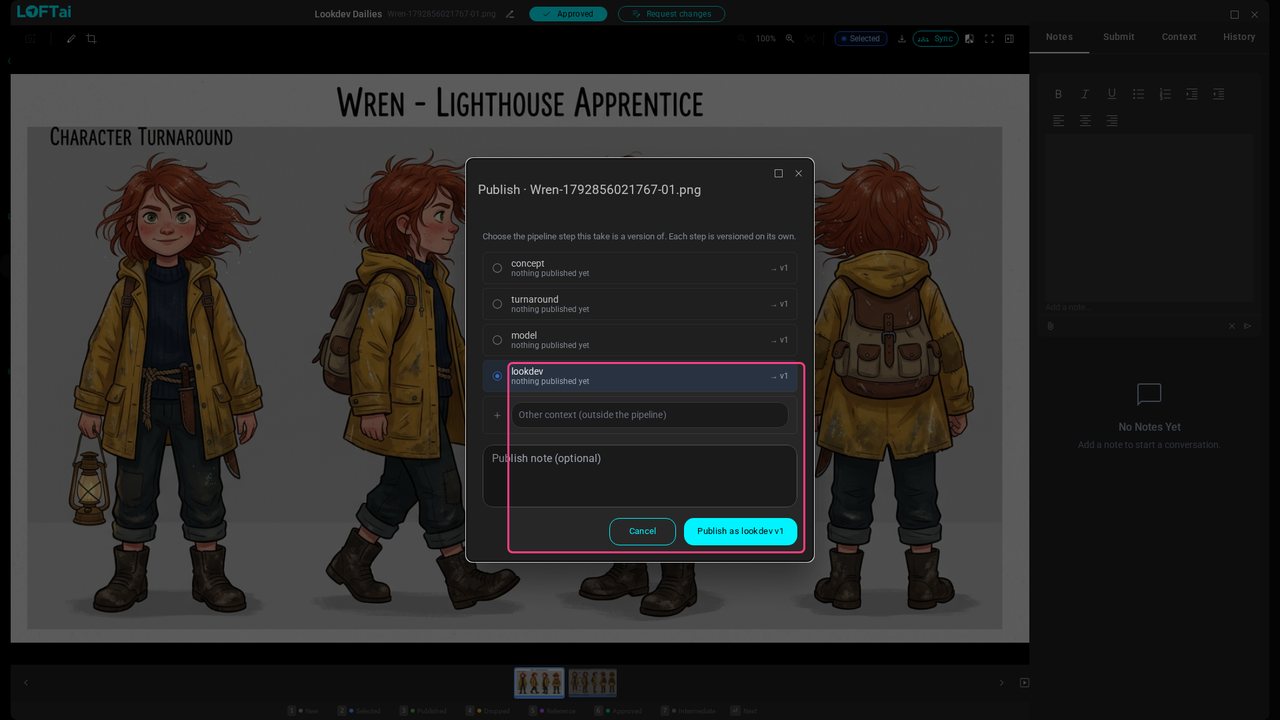The width and height of the screenshot is (1280, 720).
Task: Click Publish as lookdev v1
Action: [740, 531]
